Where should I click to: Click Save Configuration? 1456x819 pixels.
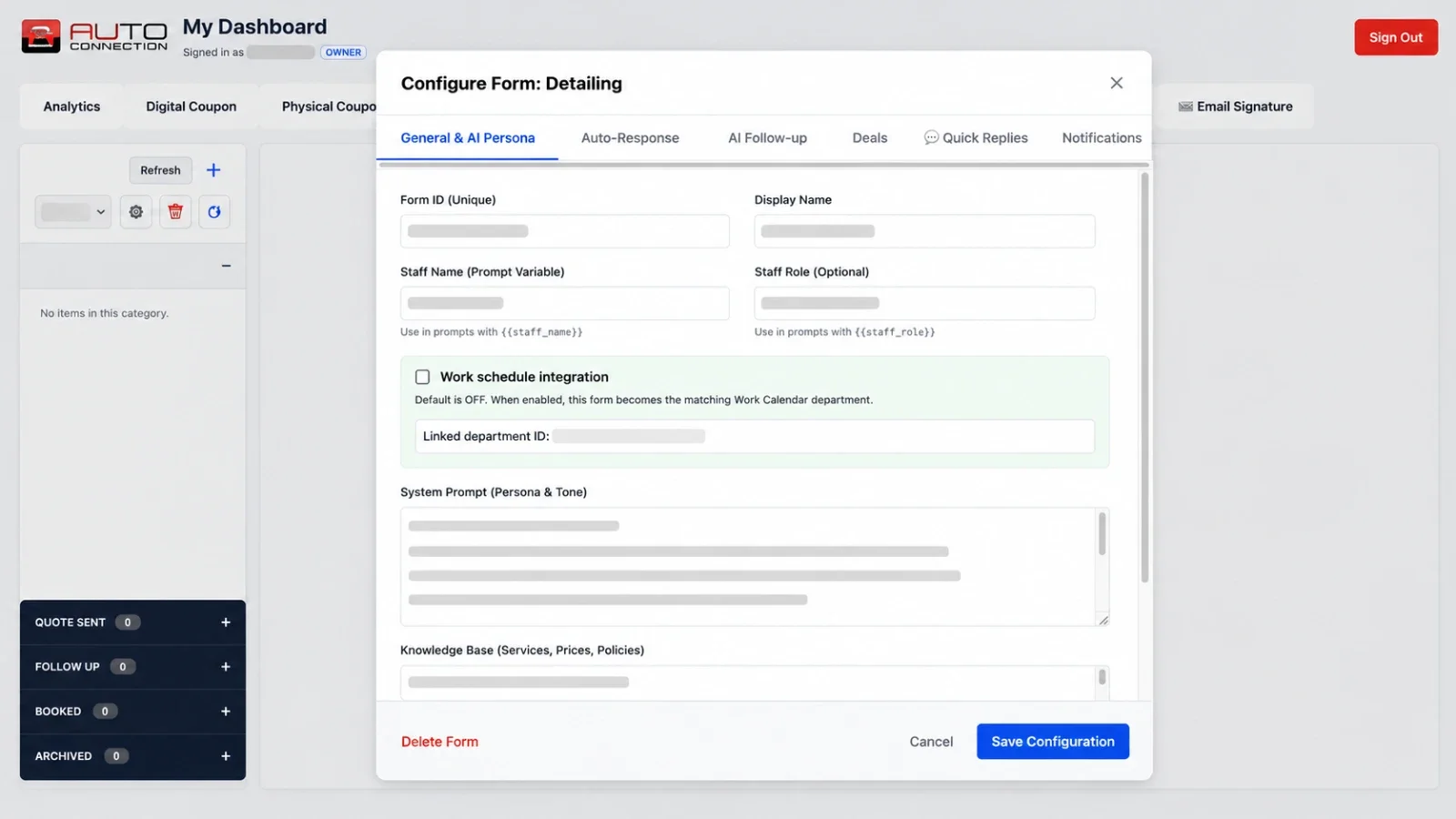[x=1053, y=742]
